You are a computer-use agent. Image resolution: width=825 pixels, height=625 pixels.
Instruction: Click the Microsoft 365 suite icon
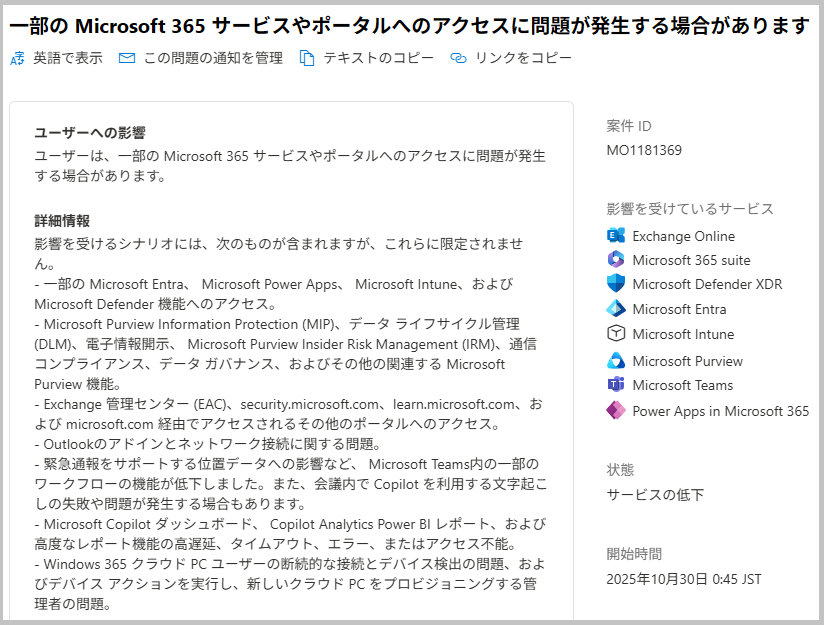(x=616, y=259)
